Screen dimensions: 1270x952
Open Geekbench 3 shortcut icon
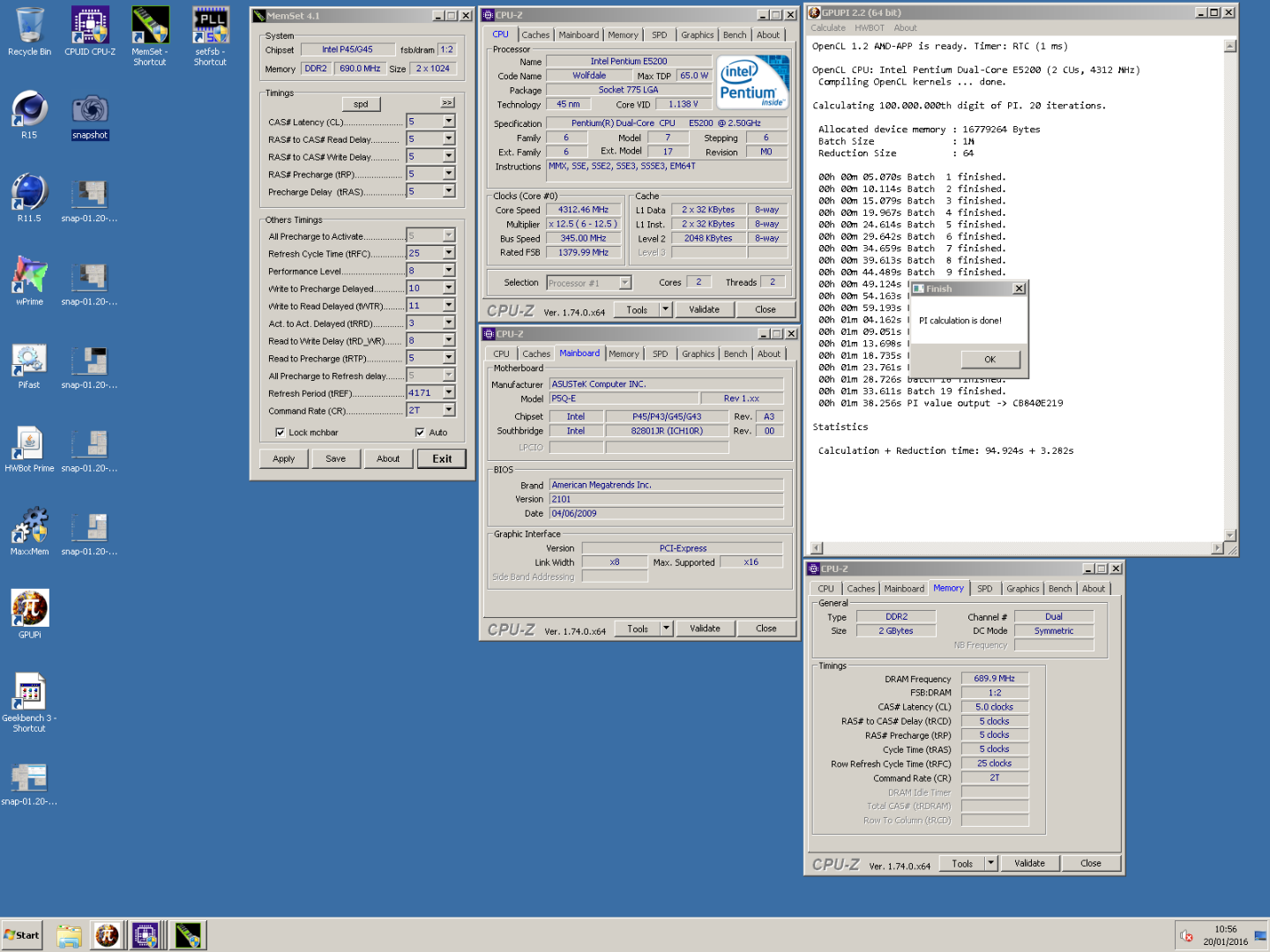click(29, 703)
